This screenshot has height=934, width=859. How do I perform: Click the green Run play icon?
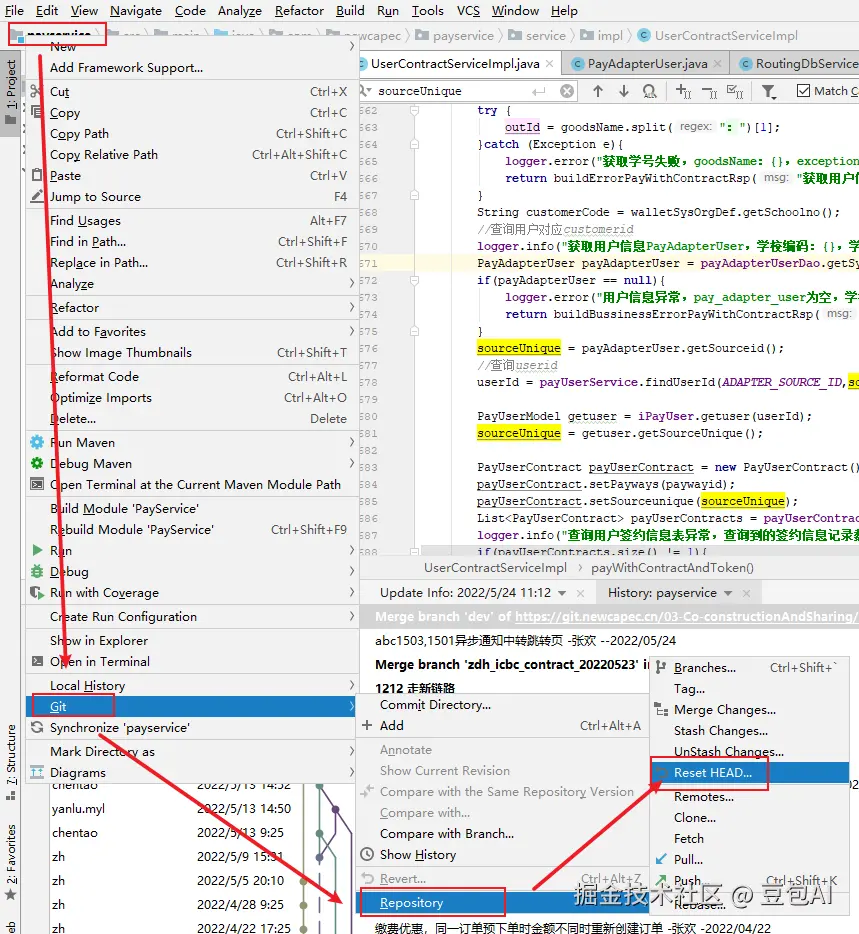tap(37, 550)
